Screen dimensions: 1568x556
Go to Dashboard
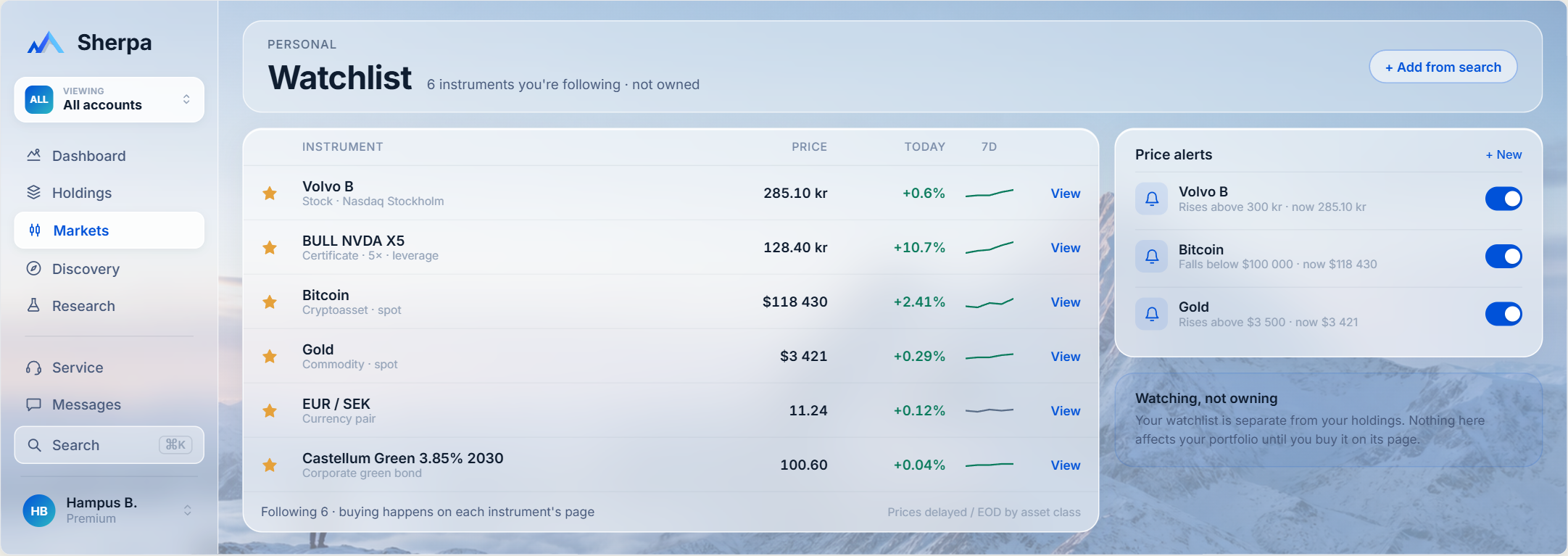(109, 156)
